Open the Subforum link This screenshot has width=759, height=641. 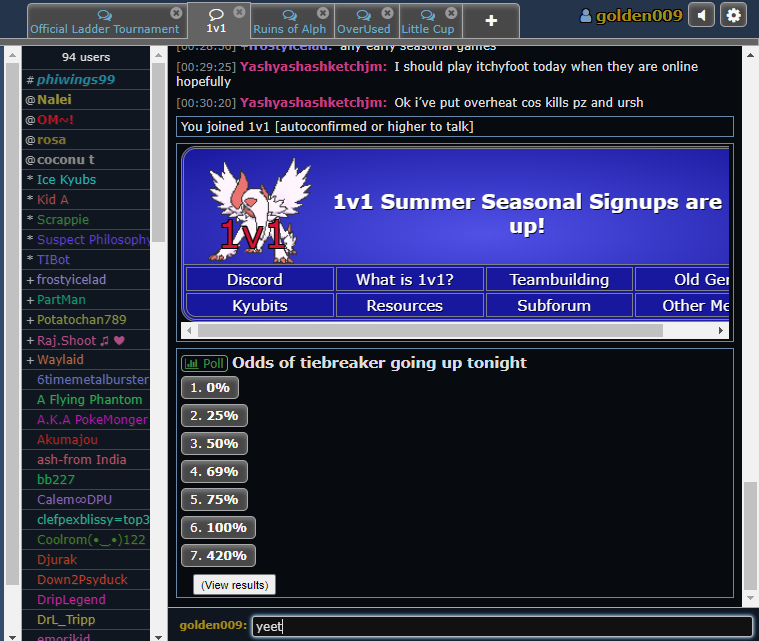tap(559, 305)
